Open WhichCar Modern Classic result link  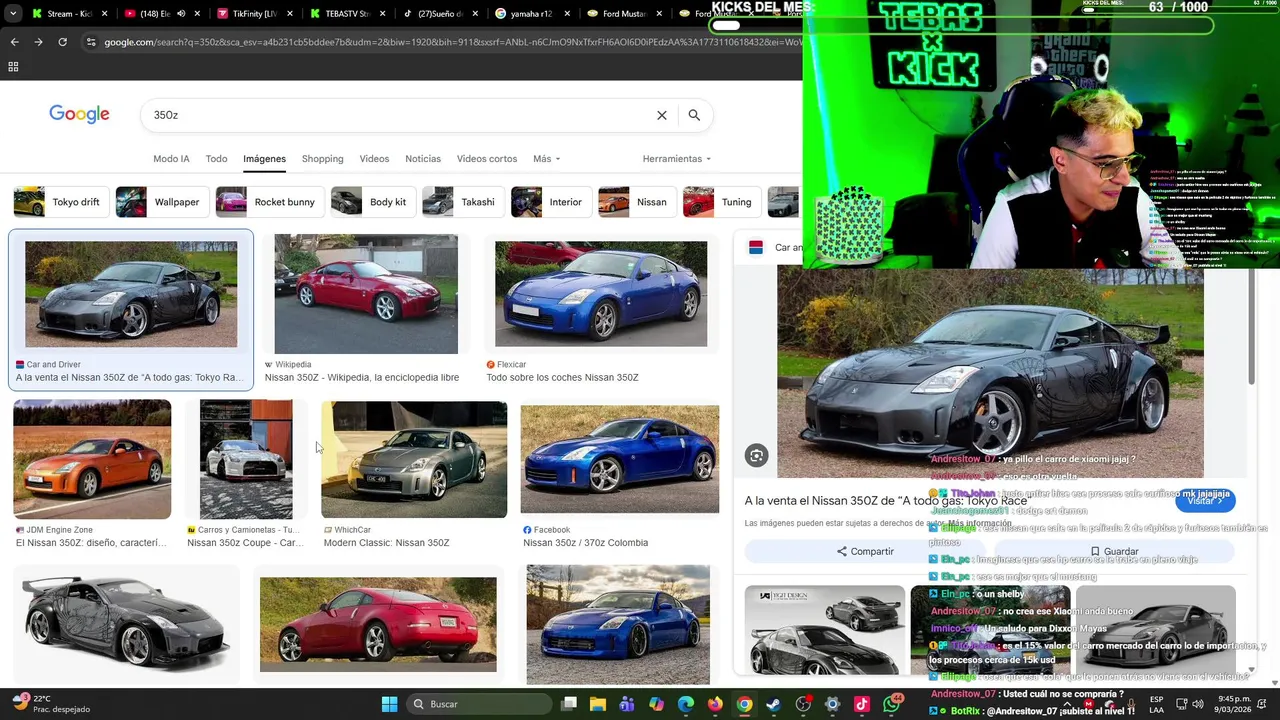[x=386, y=543]
